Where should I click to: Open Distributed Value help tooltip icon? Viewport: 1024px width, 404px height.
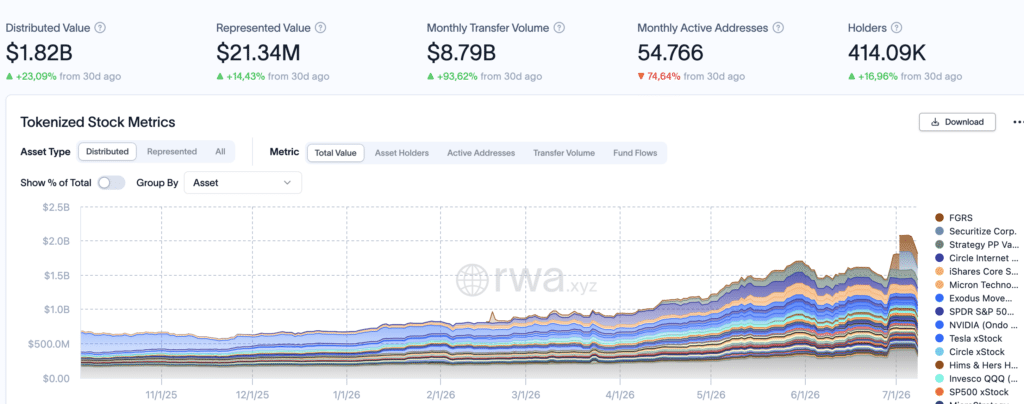point(100,28)
